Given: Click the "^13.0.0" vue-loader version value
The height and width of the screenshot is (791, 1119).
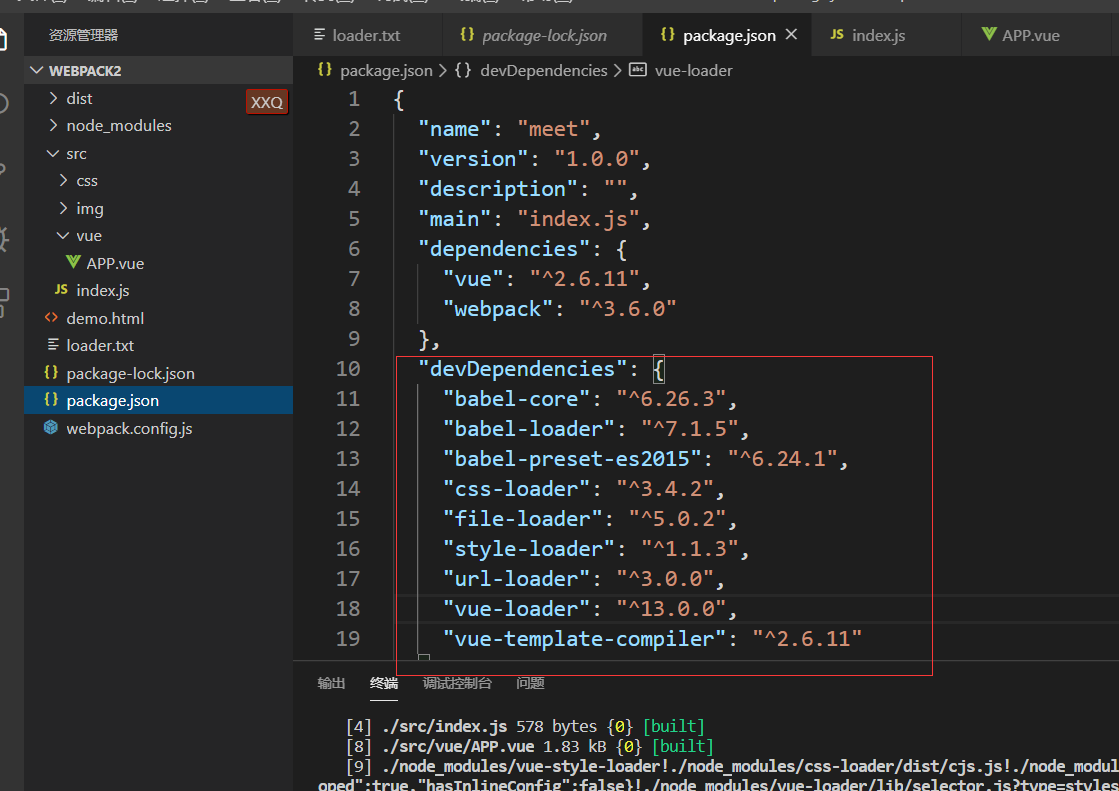Looking at the screenshot, I should point(669,609).
